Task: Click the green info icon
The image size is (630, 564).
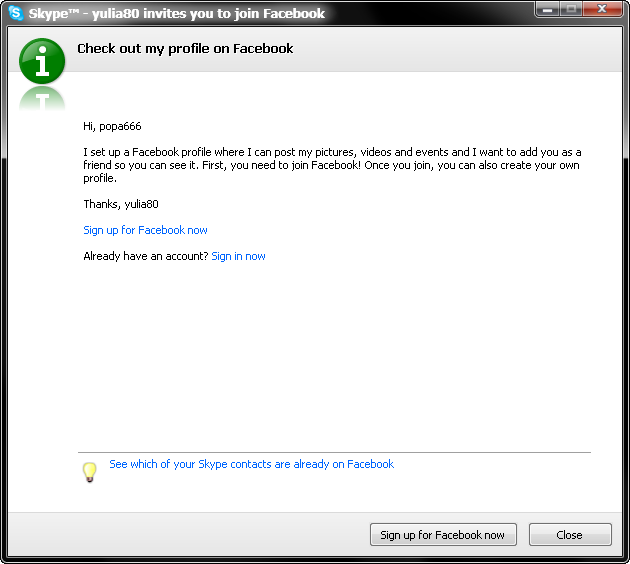Action: pyautogui.click(x=42, y=61)
